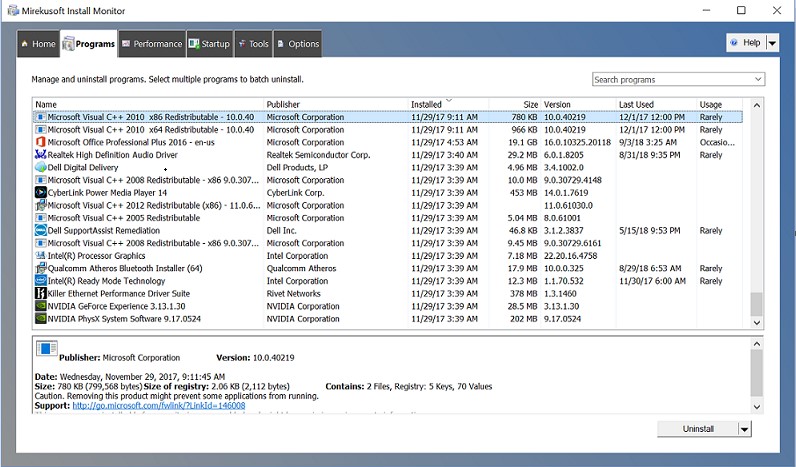Click the program icon in details pane
Screen dimensions: 796x467
[x=46, y=349]
